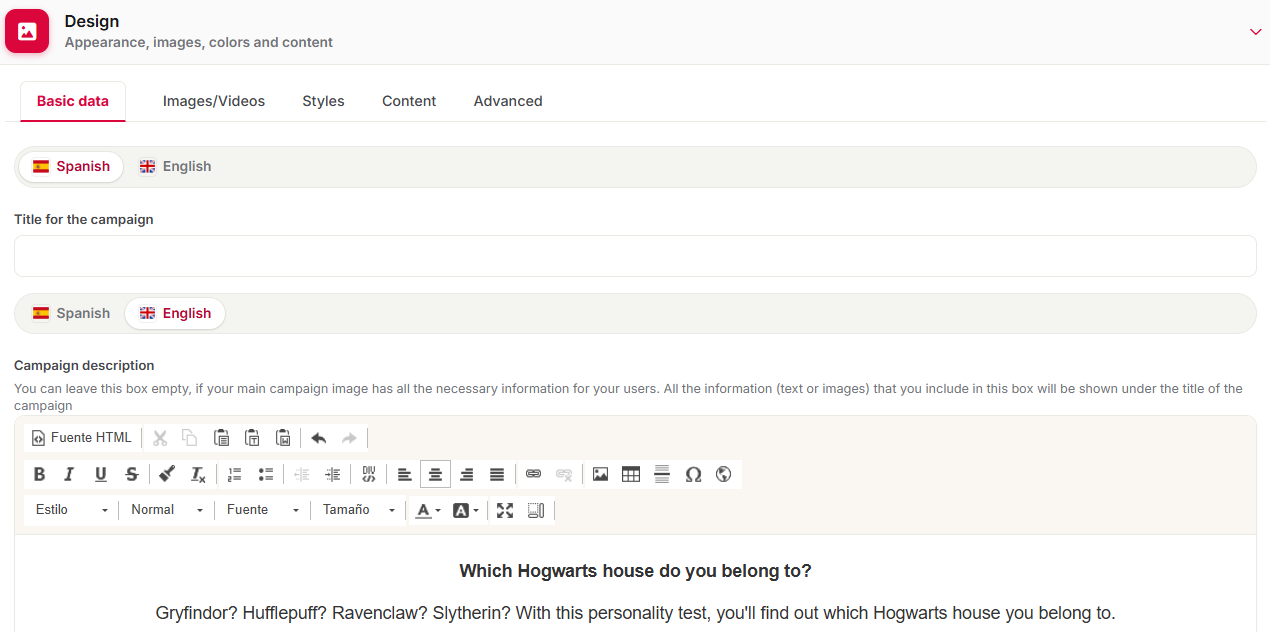The image size is (1270, 632).
Task: Toggle center alignment
Action: coord(435,474)
